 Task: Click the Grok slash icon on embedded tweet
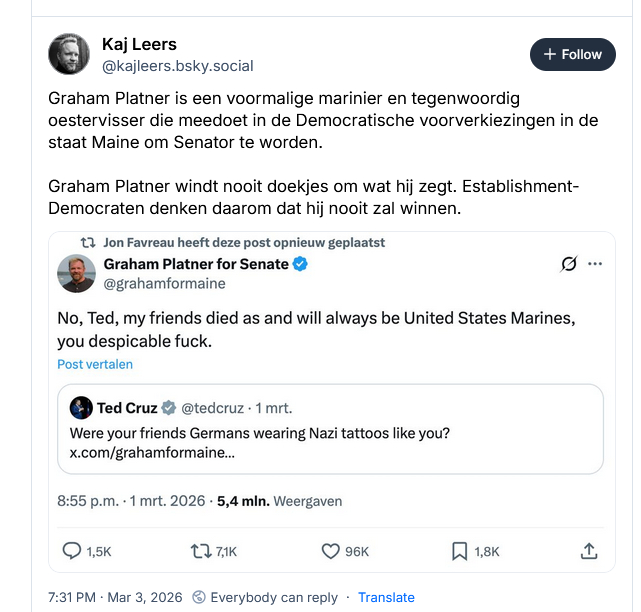pyautogui.click(x=569, y=264)
